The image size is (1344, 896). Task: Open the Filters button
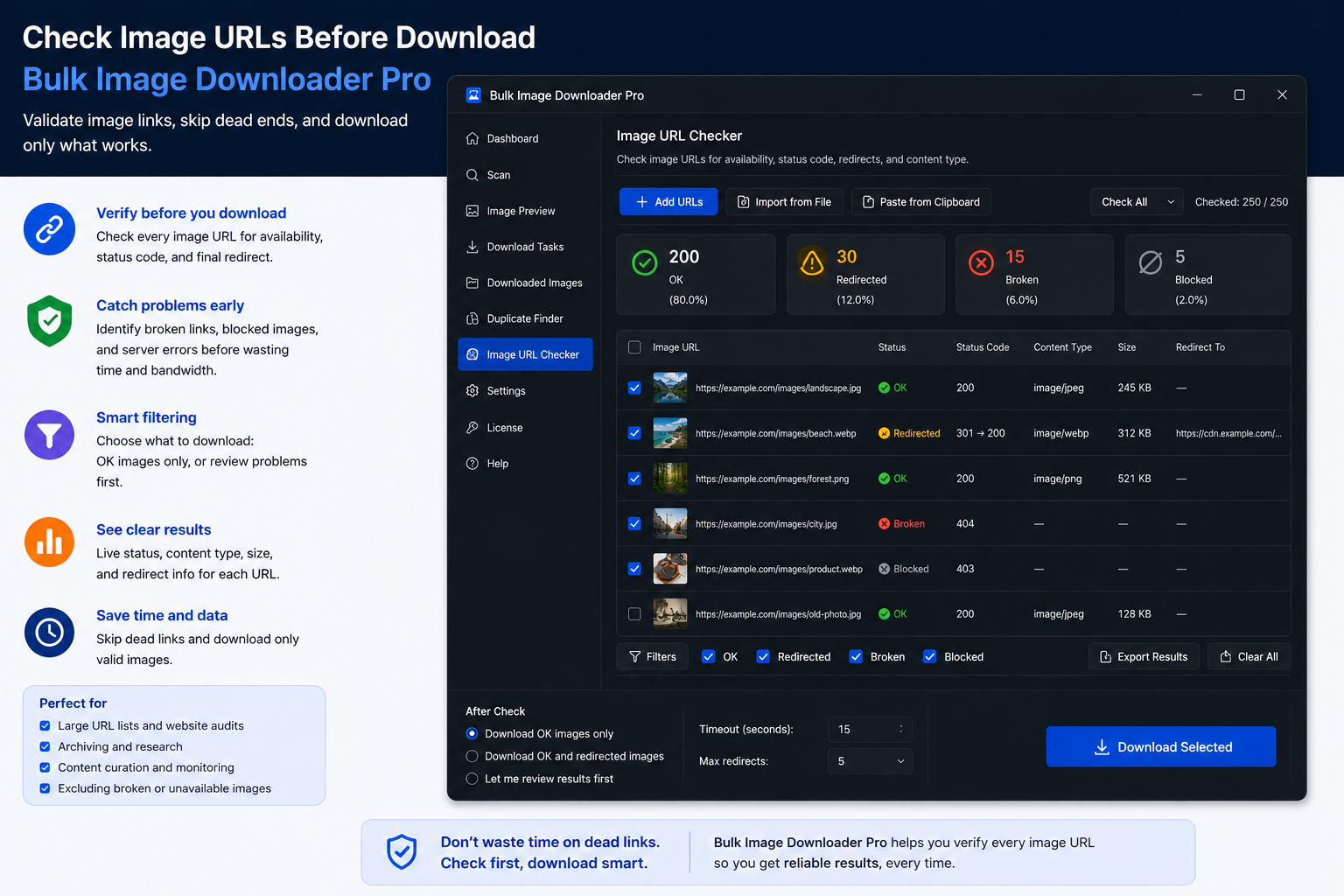[x=653, y=656]
